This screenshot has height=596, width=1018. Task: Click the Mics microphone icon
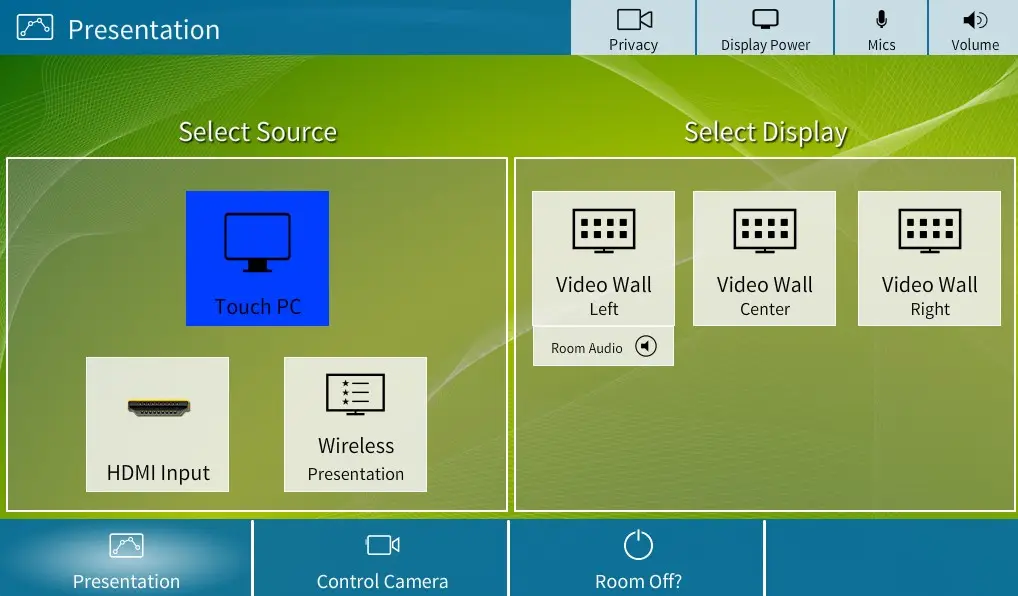881,19
